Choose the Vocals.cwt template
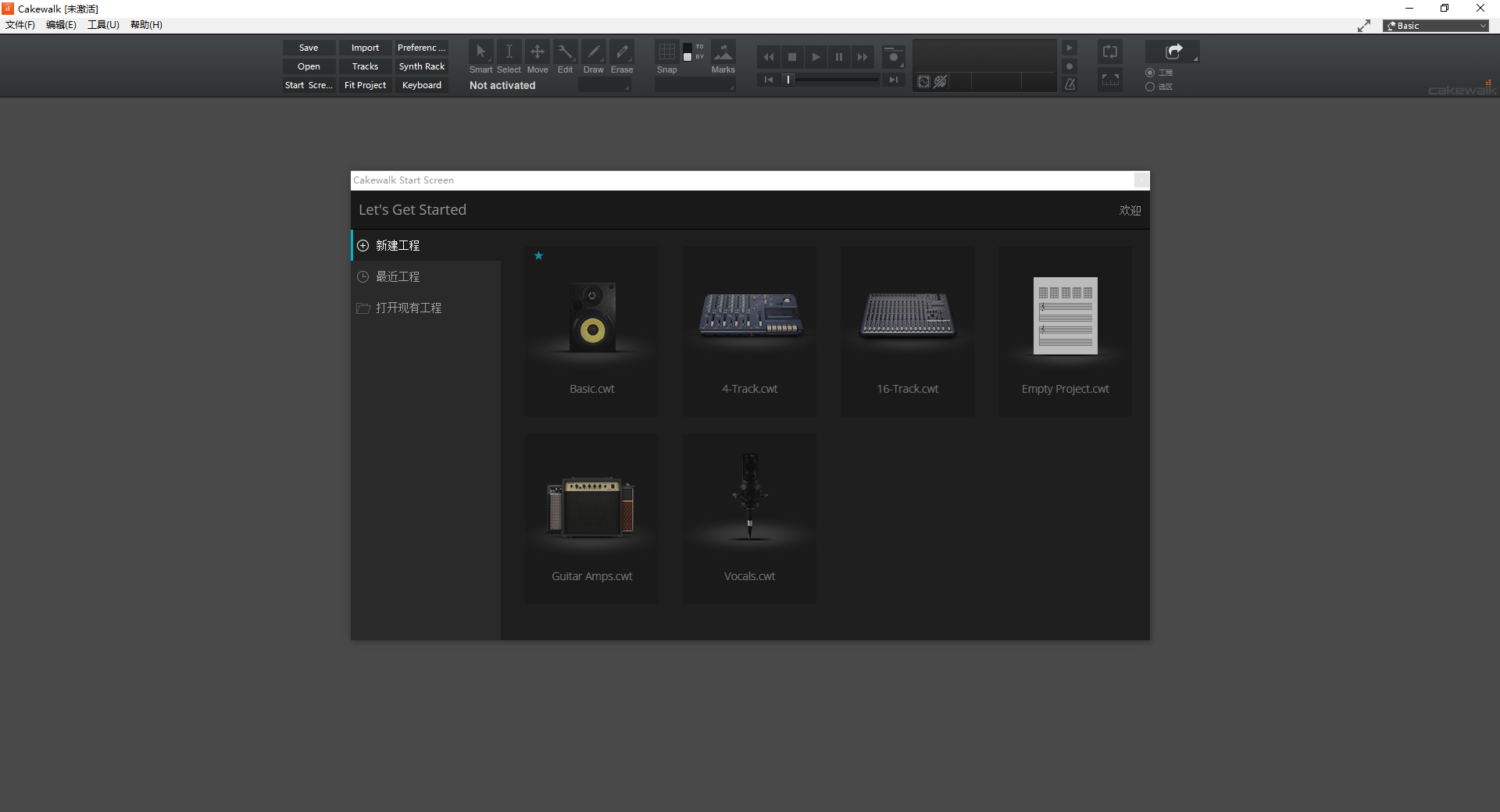The width and height of the screenshot is (1500, 812). (x=749, y=518)
